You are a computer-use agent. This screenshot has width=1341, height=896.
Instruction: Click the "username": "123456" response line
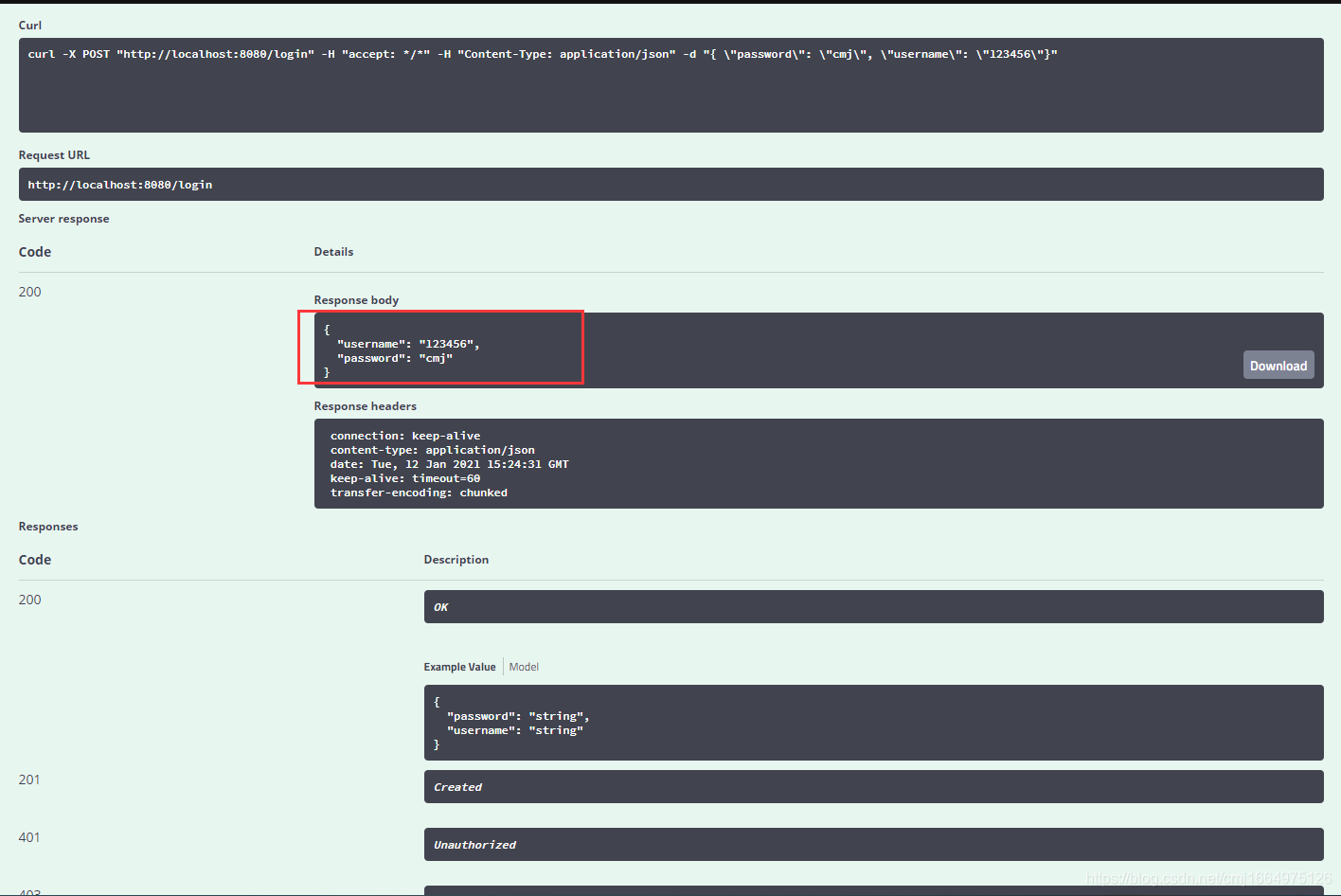click(408, 344)
